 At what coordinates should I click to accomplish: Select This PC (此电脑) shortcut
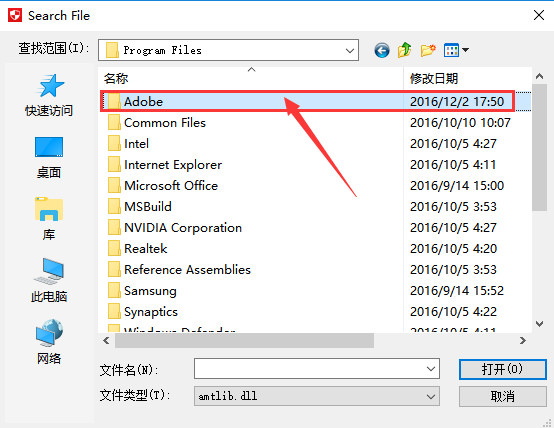[x=49, y=281]
